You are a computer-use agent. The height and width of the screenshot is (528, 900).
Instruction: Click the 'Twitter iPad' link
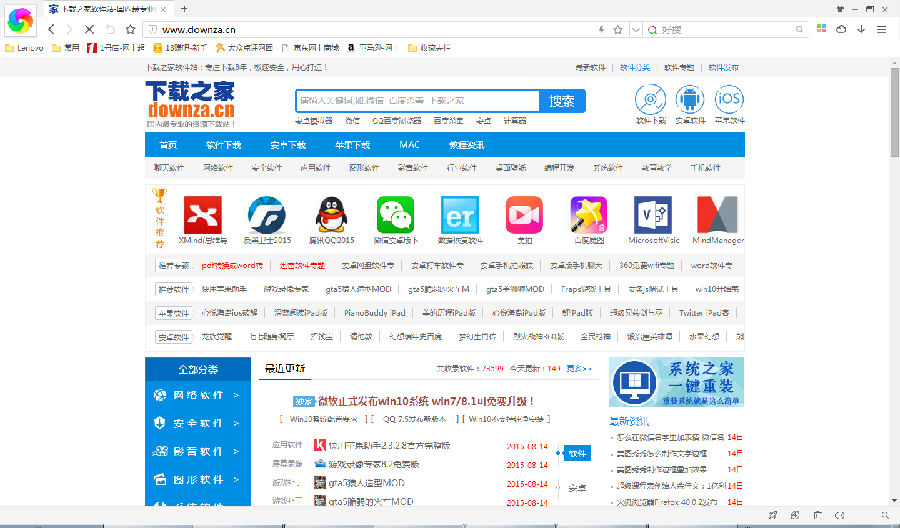tap(704, 313)
